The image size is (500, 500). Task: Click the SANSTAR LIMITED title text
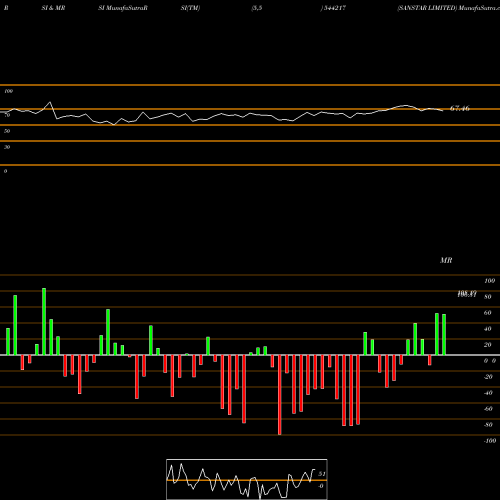pos(427,8)
